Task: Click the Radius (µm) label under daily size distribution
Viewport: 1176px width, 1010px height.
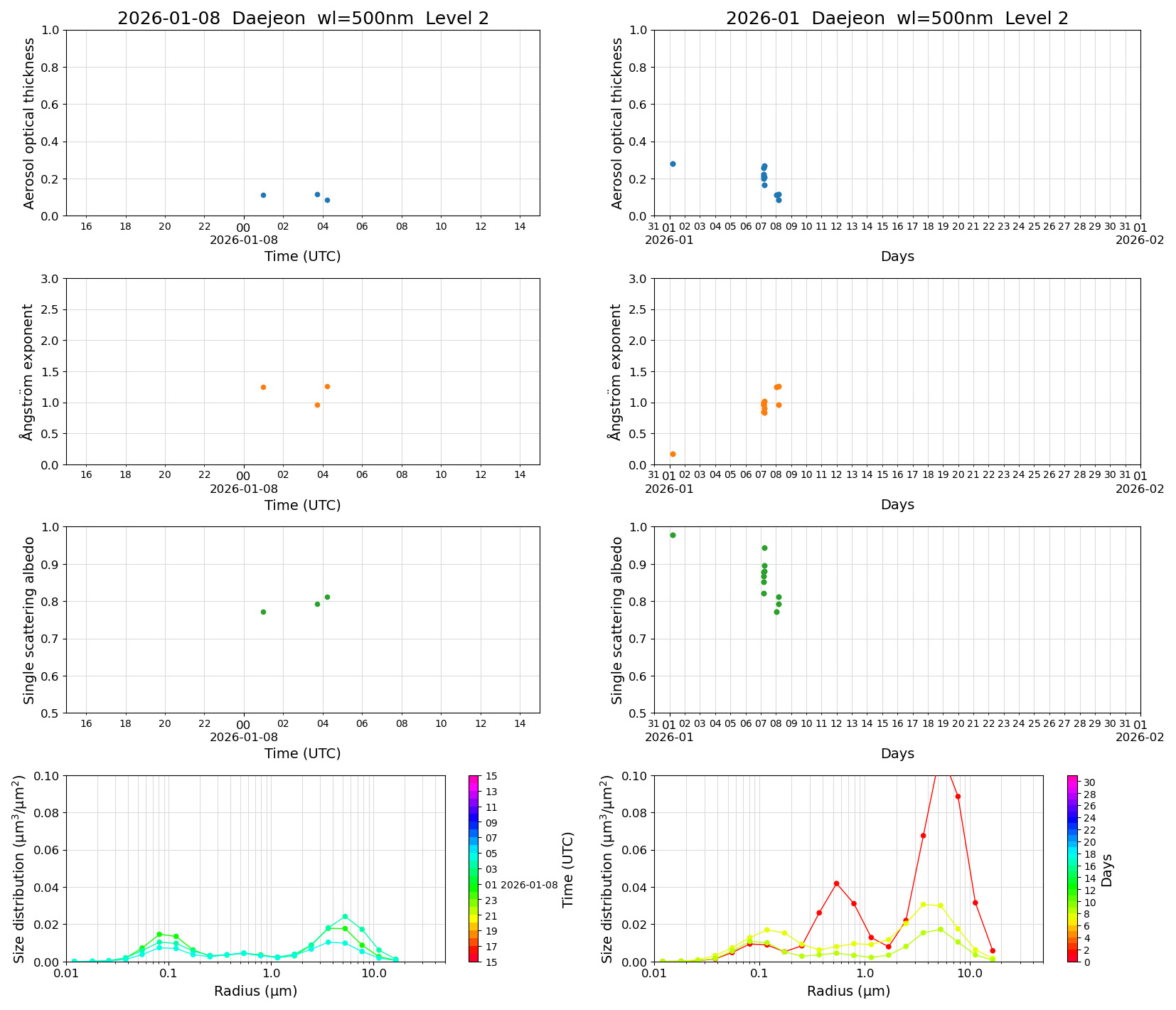Action: (255, 991)
